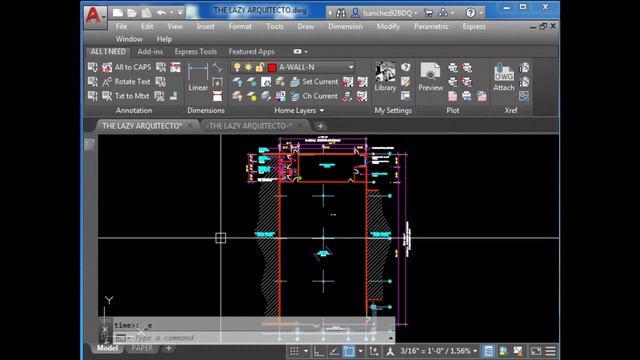Click the shield help icon in My Settings
Image resolution: width=640 pixels, height=360 pixels.
405,67
